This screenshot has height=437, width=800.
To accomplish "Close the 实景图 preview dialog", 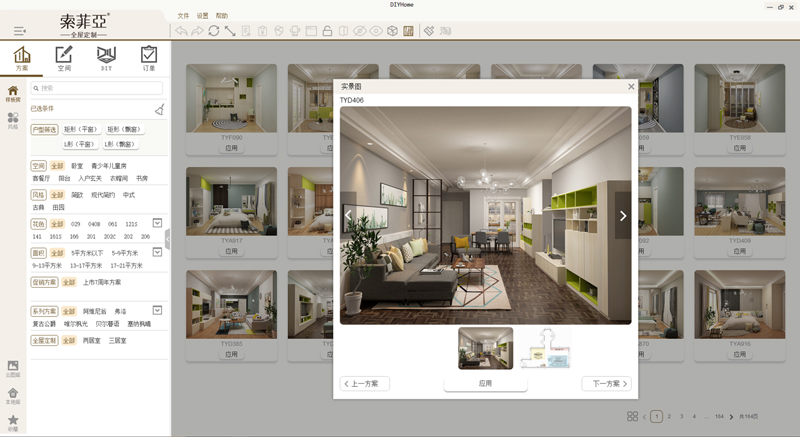I will pos(631,87).
